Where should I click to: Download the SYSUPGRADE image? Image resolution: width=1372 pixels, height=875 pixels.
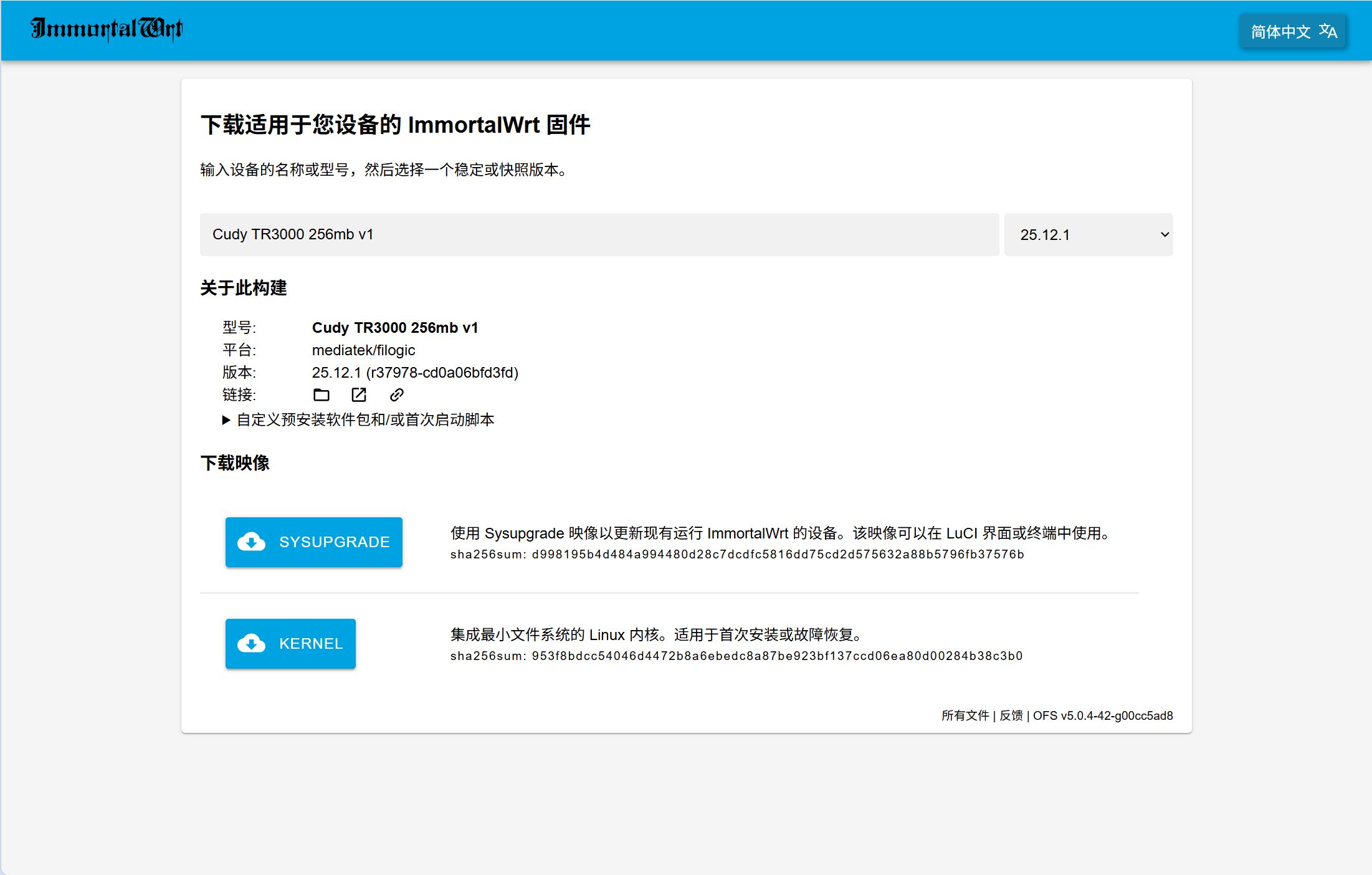click(314, 542)
